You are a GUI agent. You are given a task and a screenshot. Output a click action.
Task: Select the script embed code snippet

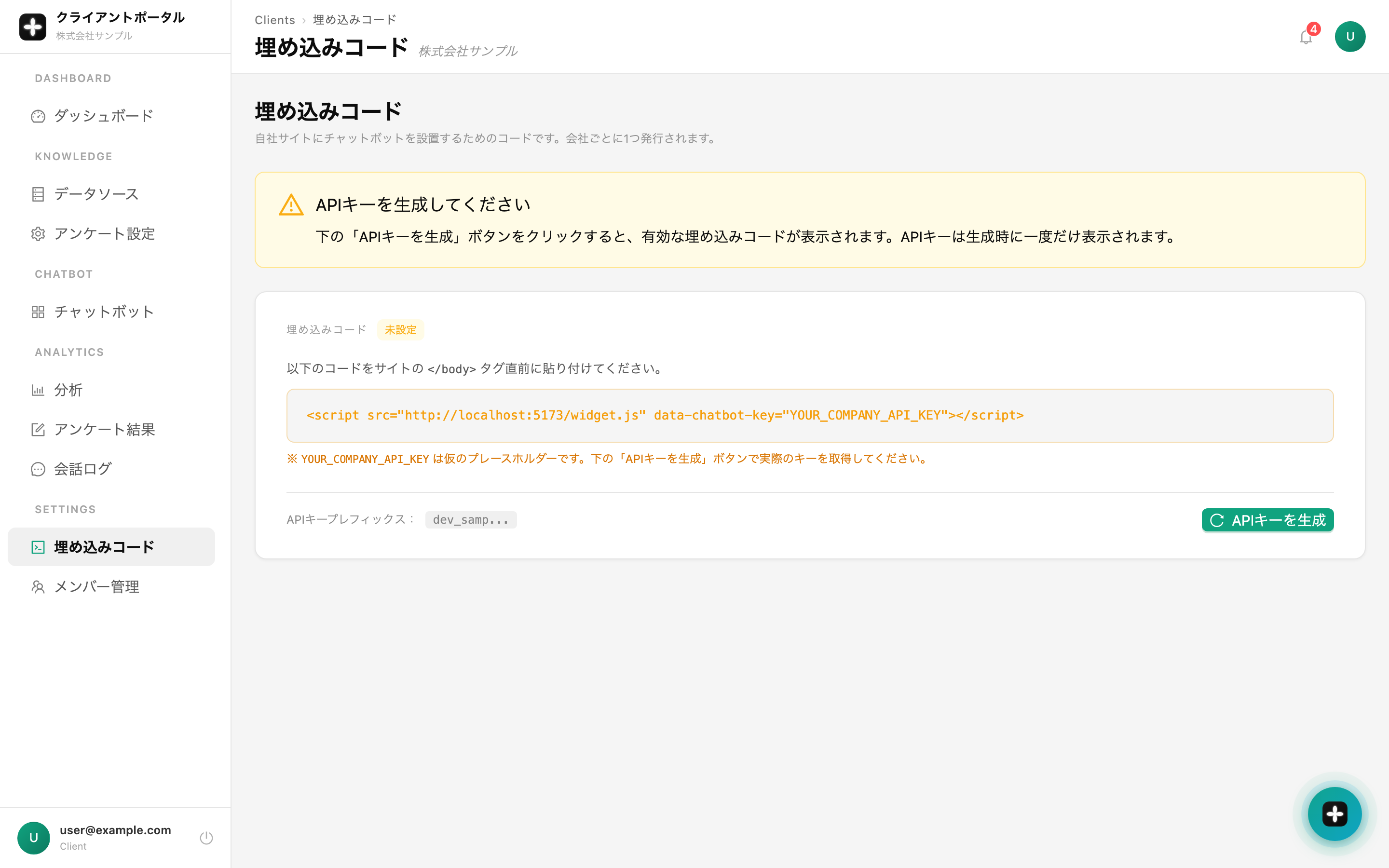810,416
